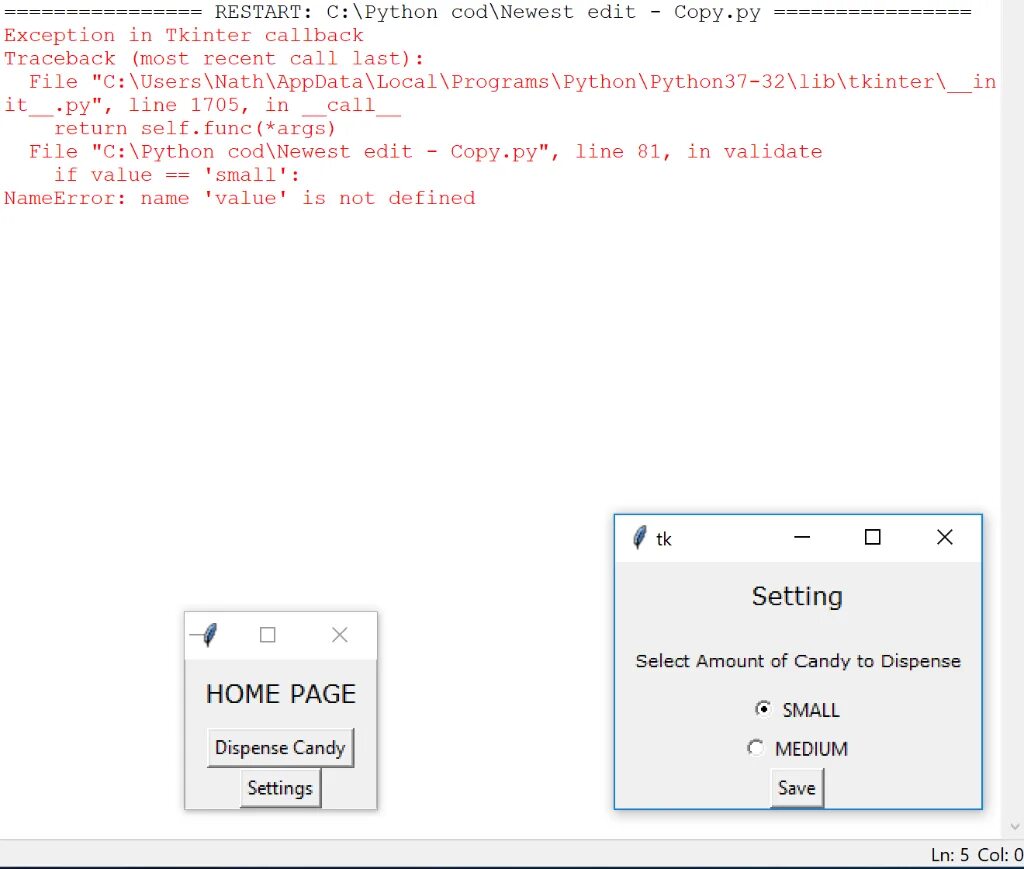Image resolution: width=1024 pixels, height=869 pixels.
Task: Click the 'return self.func(*args)' line
Action: click(195, 128)
